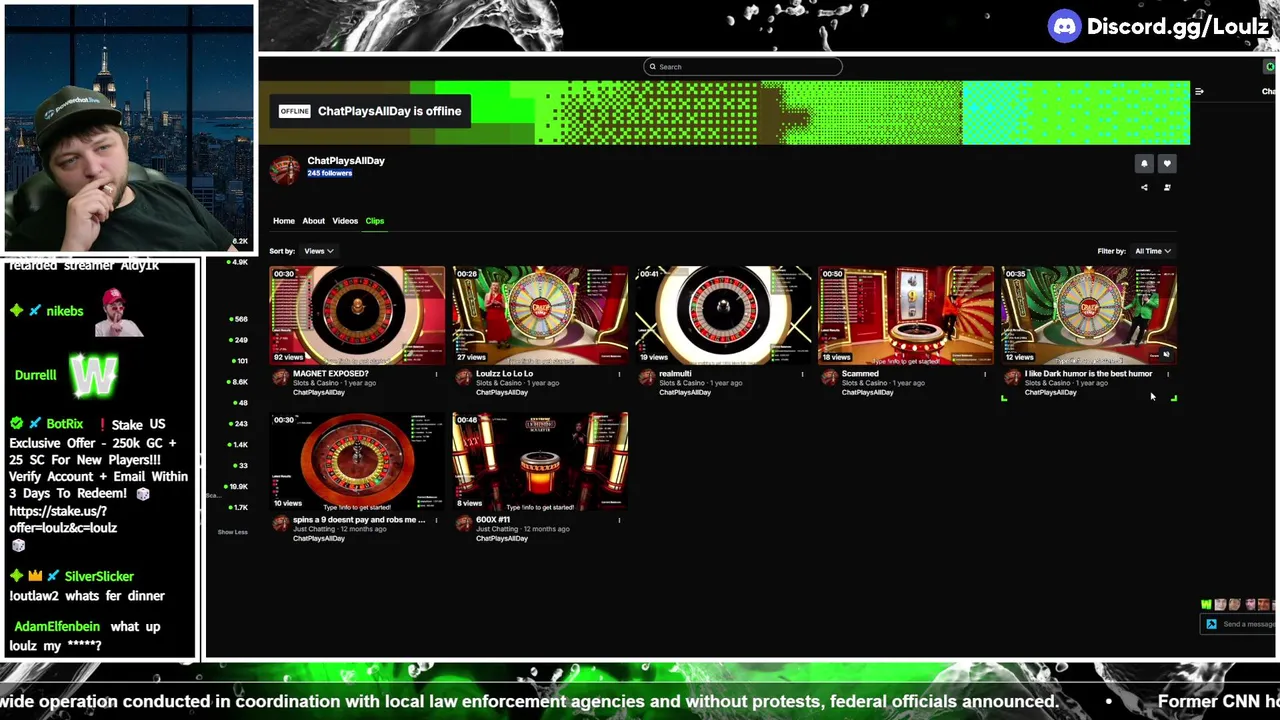This screenshot has width=1280, height=720.
Task: Open the About tab
Action: click(x=314, y=221)
